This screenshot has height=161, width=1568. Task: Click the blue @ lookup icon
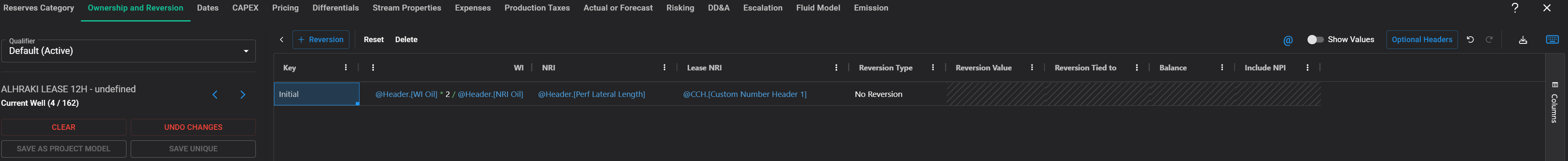click(1288, 40)
